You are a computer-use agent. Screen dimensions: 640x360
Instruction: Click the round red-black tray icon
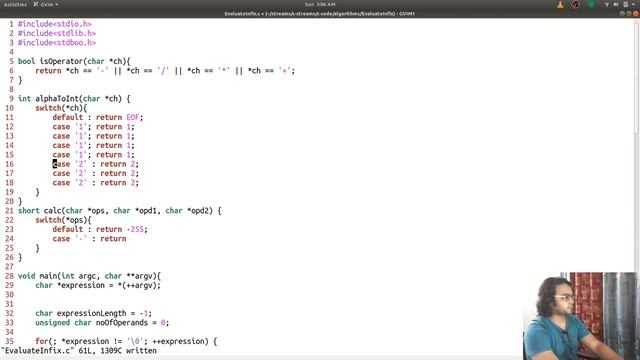pos(576,4)
